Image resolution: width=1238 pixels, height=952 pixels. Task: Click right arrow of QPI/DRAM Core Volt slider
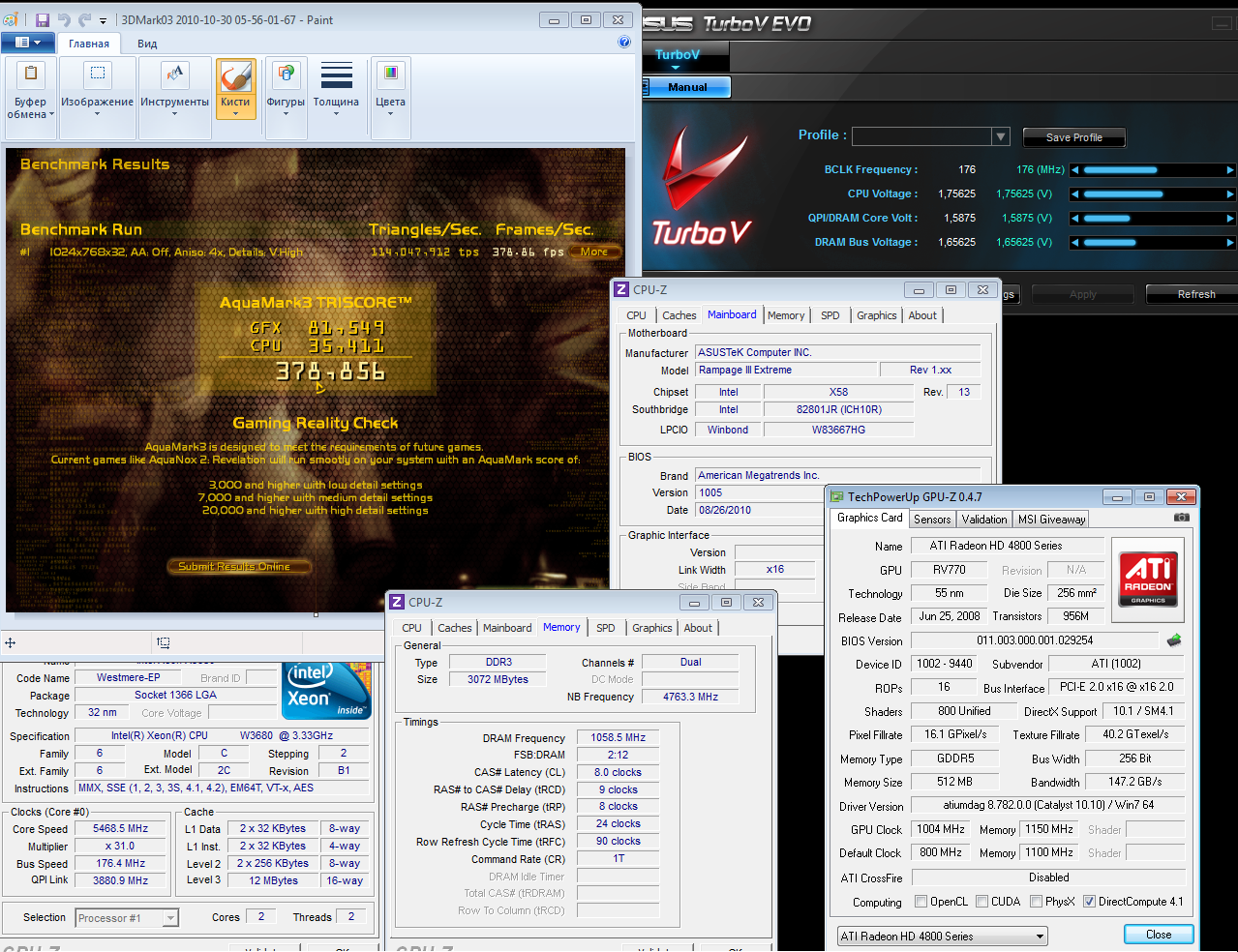[x=1230, y=219]
